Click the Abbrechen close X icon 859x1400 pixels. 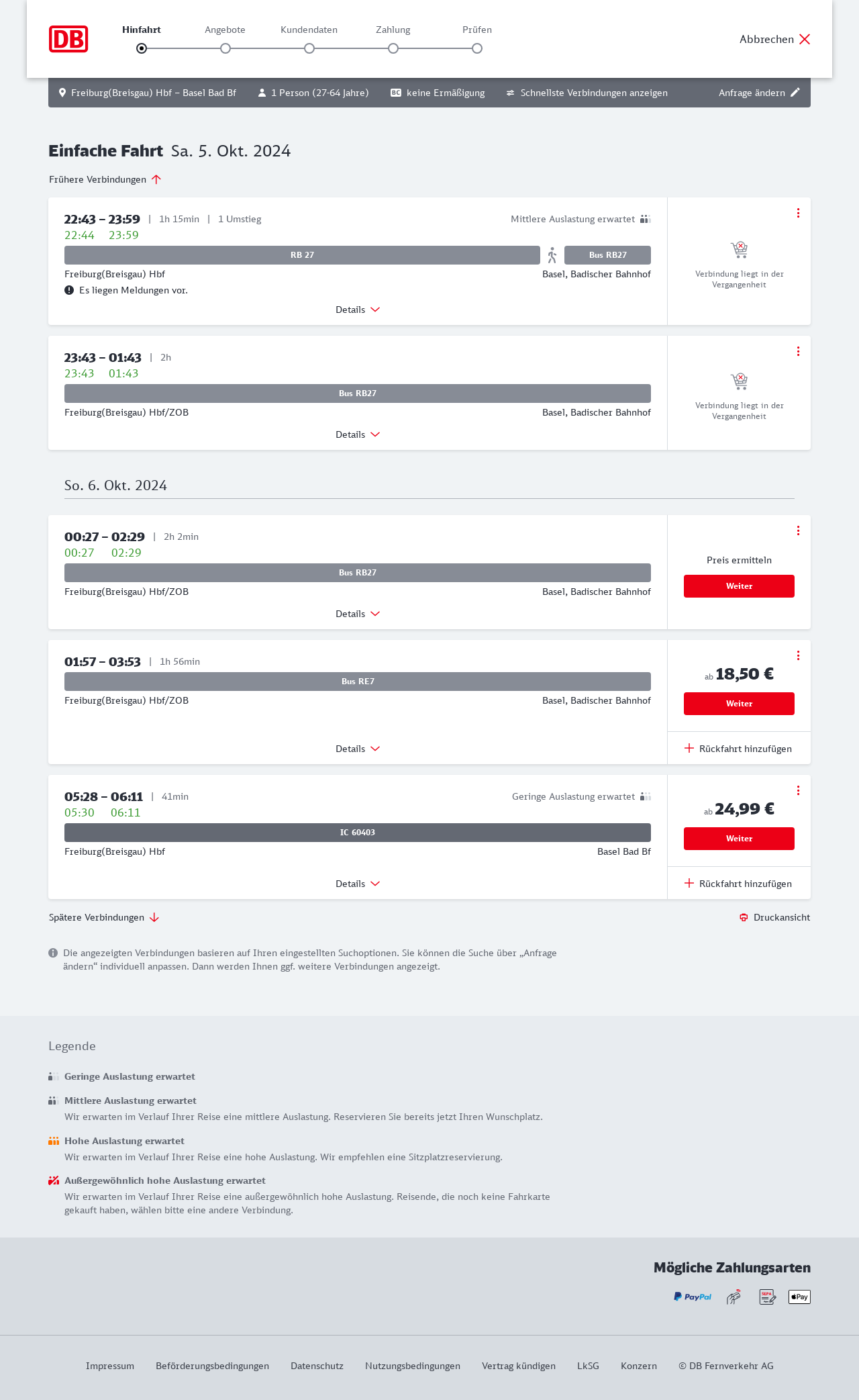pyautogui.click(x=805, y=39)
